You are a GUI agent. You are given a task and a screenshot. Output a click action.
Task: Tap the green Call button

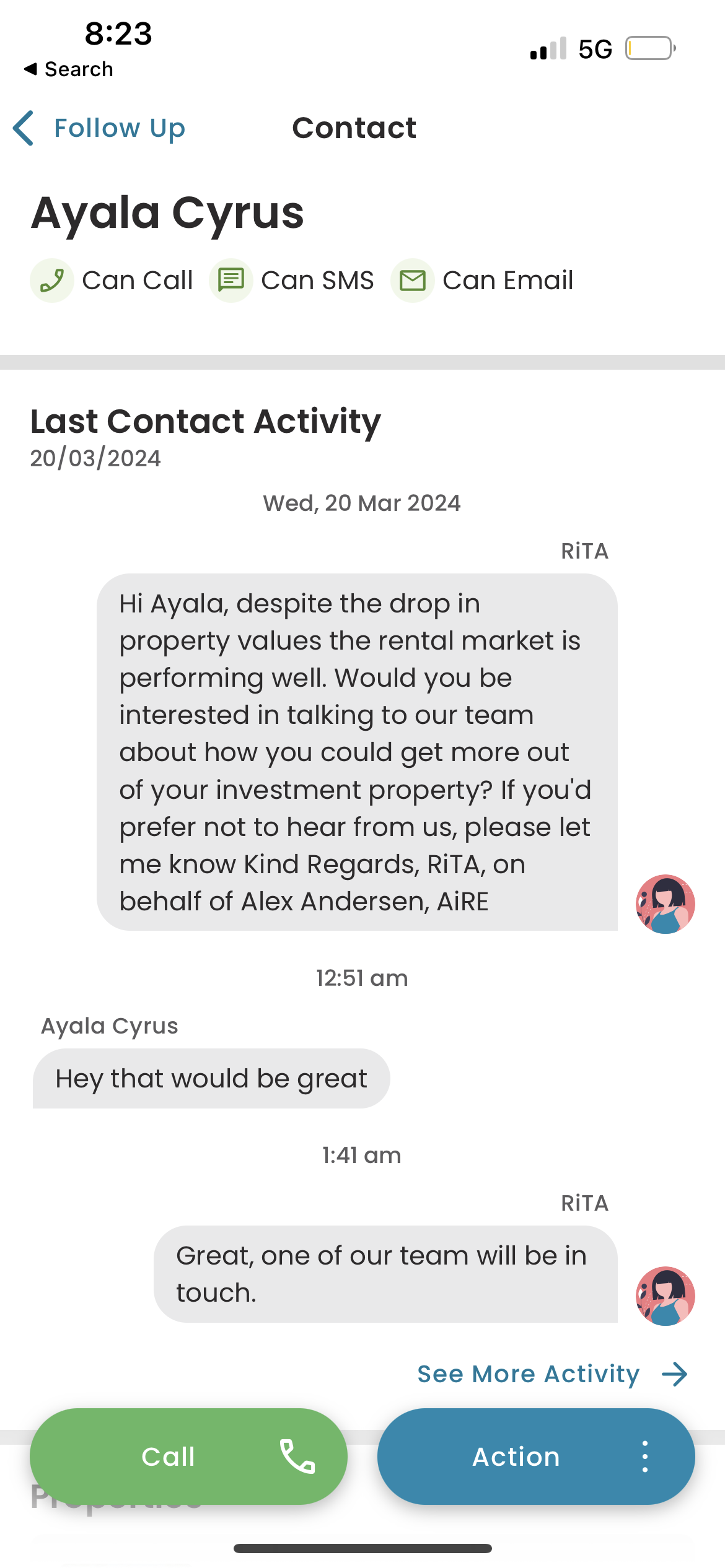click(188, 1457)
